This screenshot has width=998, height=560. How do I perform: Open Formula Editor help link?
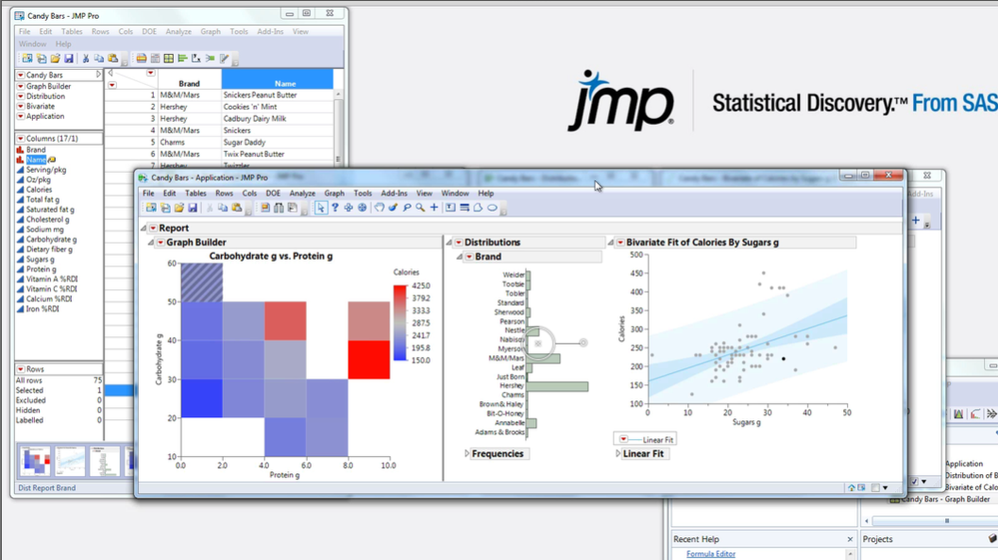pos(710,554)
